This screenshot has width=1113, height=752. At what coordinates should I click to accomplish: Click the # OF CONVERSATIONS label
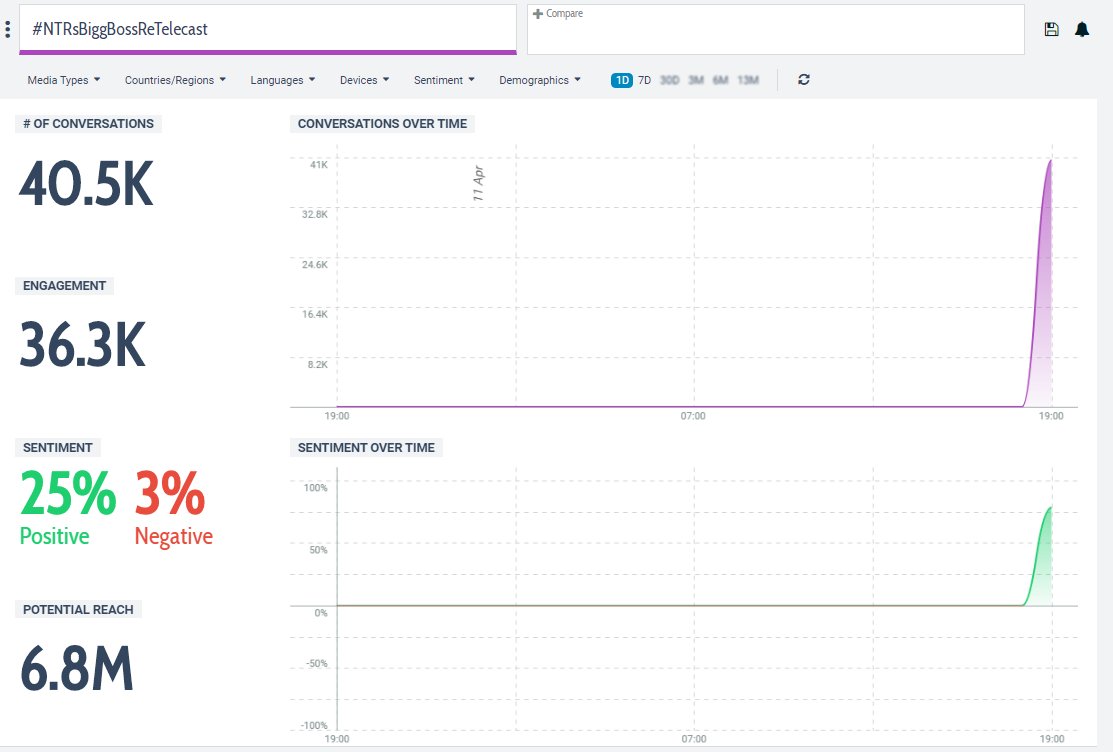click(88, 124)
